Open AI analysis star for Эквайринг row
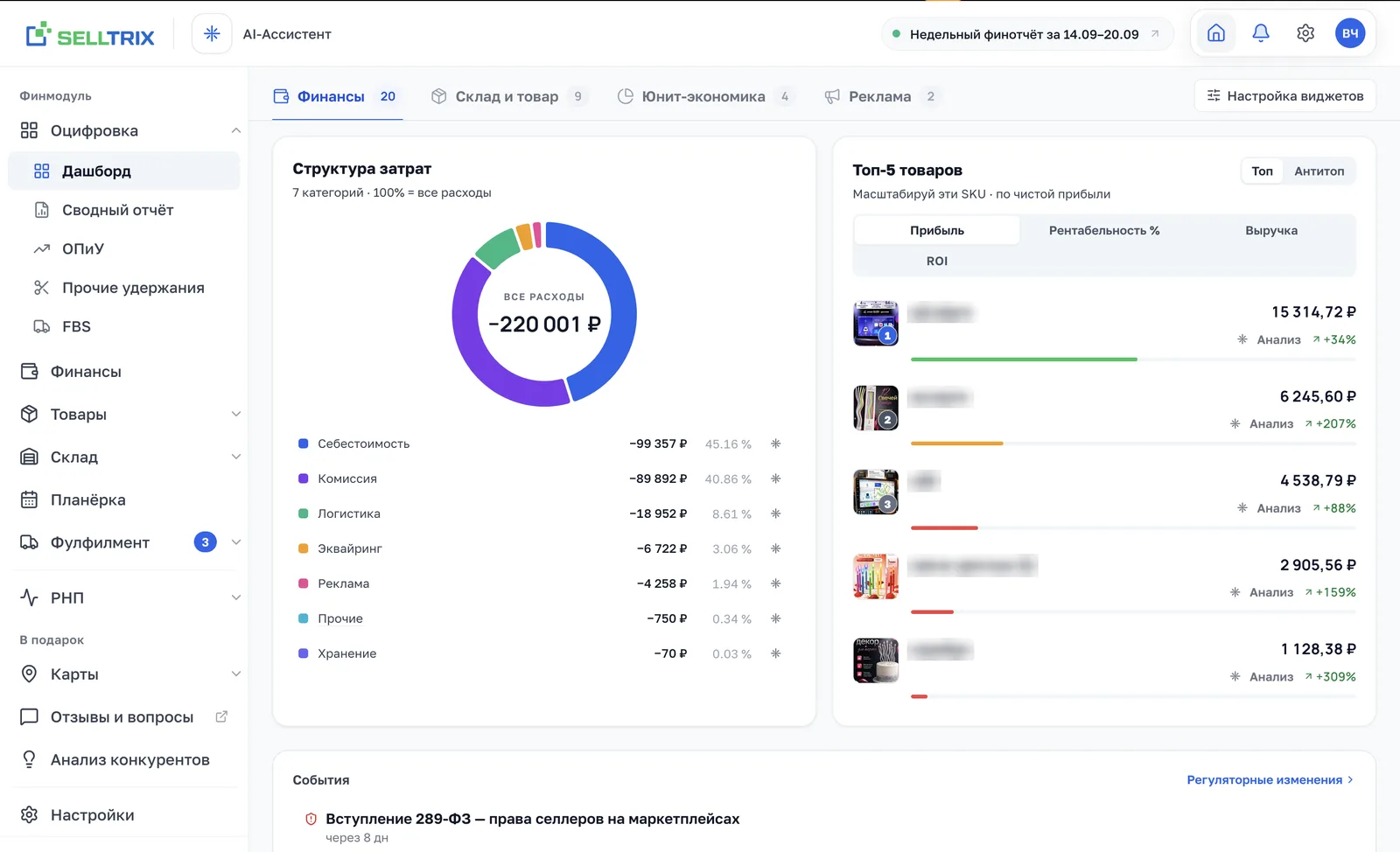 775,548
